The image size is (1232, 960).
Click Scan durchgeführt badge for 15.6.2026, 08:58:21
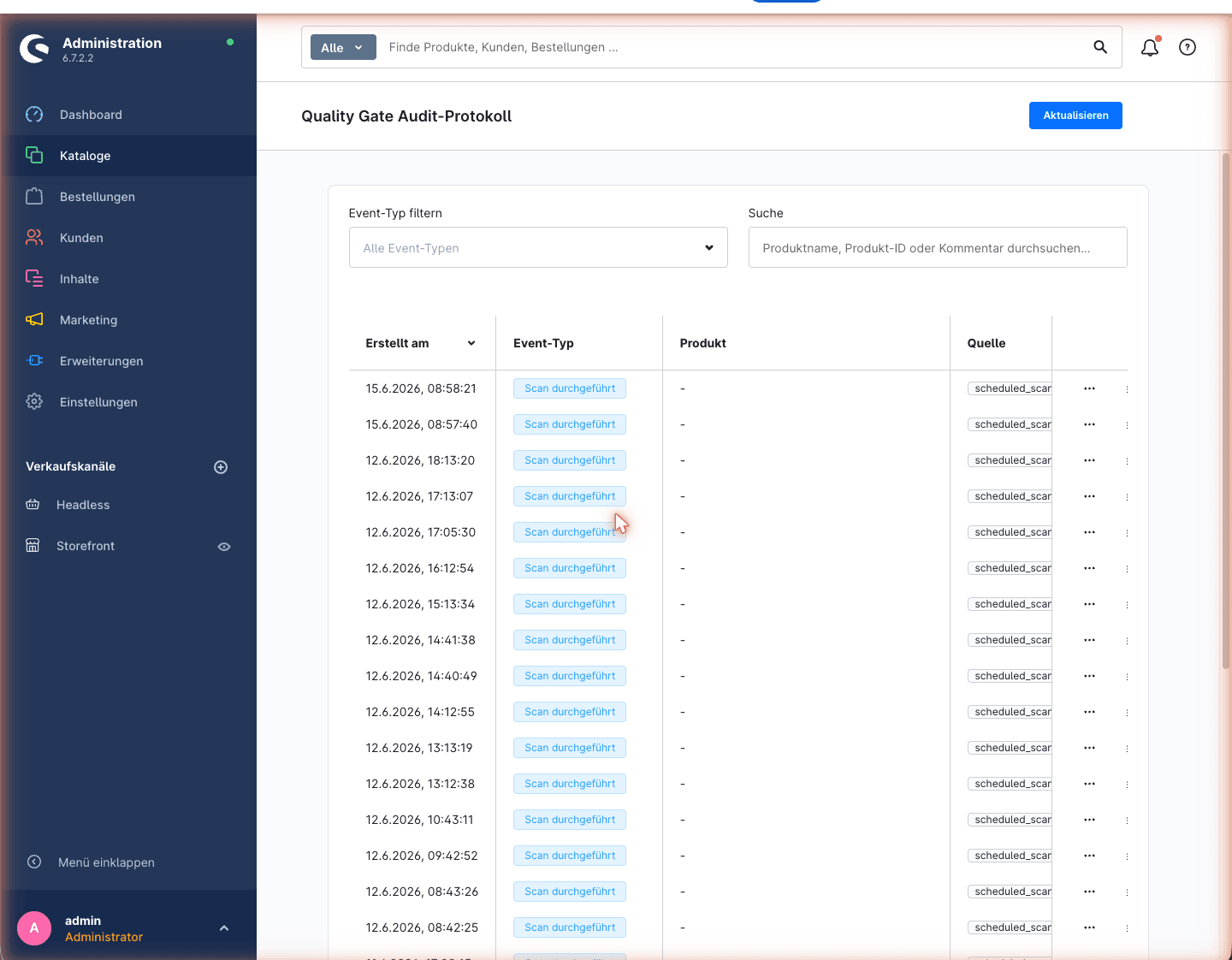(x=570, y=388)
